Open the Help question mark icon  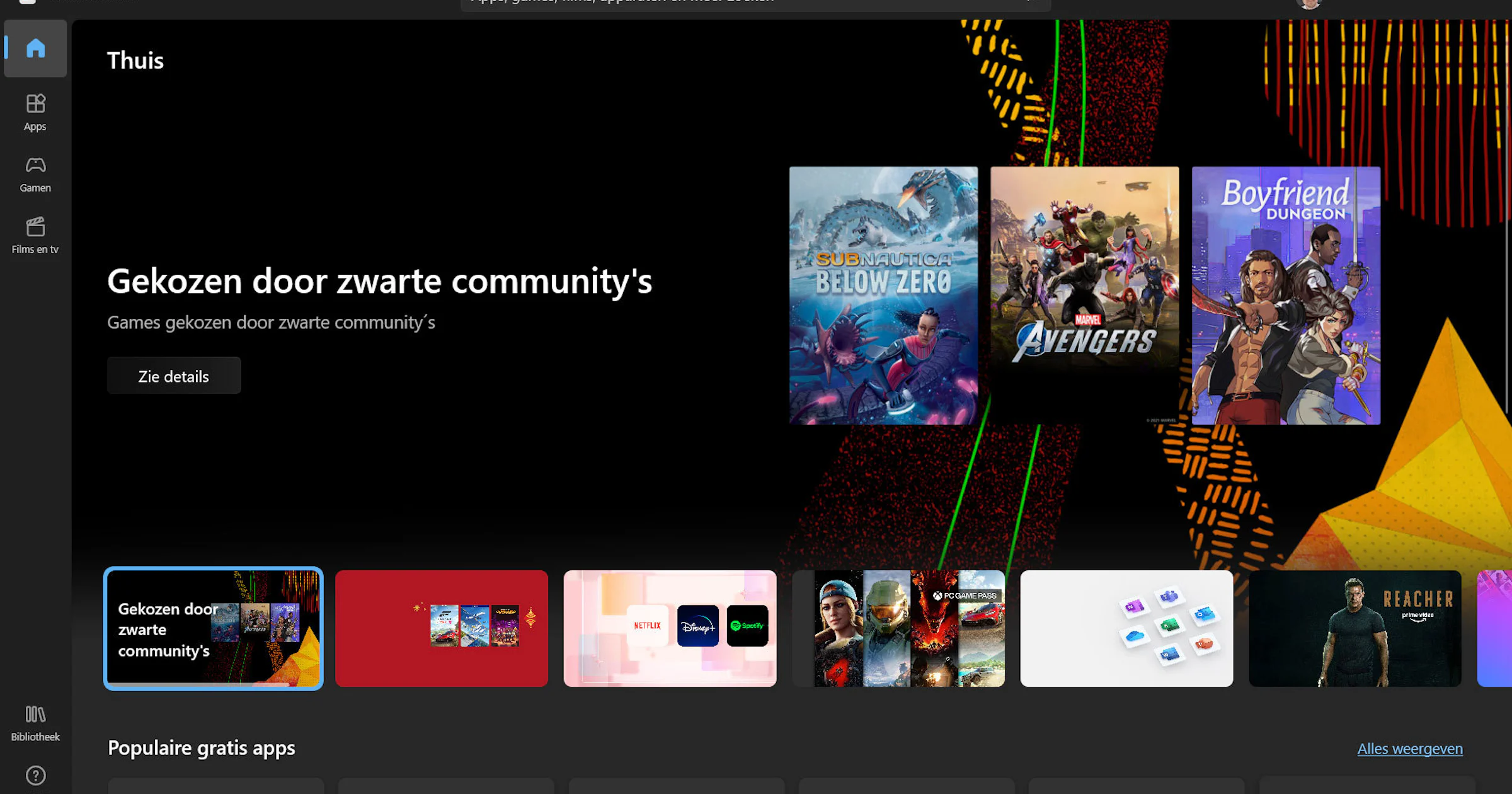[x=35, y=775]
